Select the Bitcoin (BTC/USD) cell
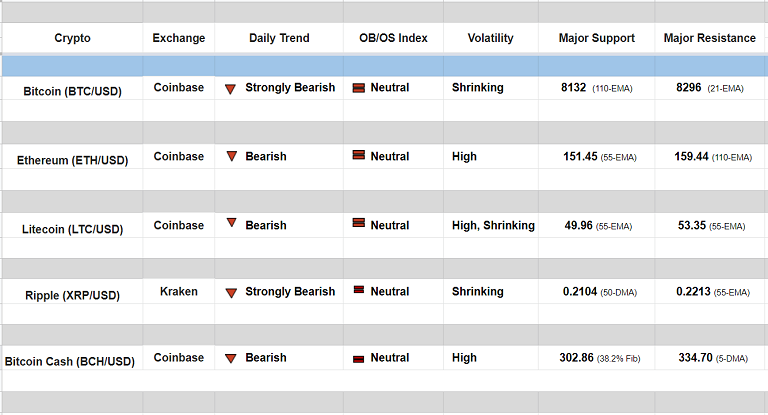Viewport: 768px width, 415px height. (72, 91)
